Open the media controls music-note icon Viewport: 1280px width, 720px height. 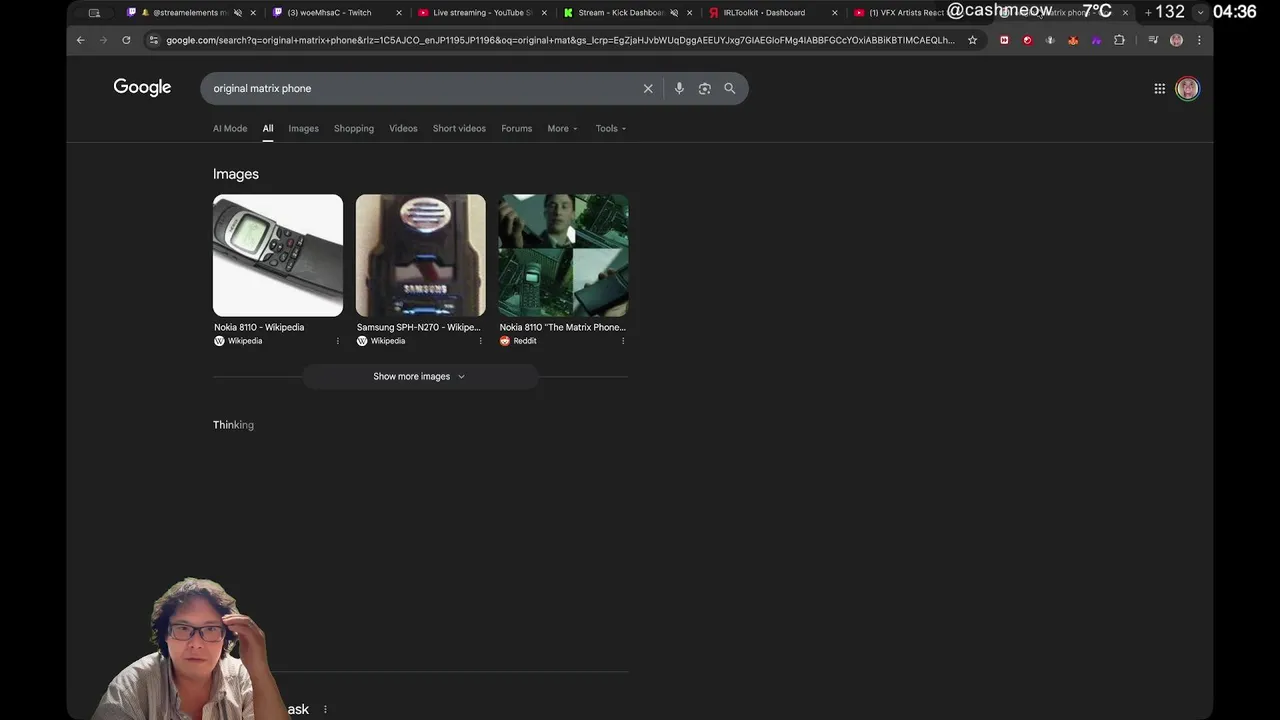(1153, 40)
